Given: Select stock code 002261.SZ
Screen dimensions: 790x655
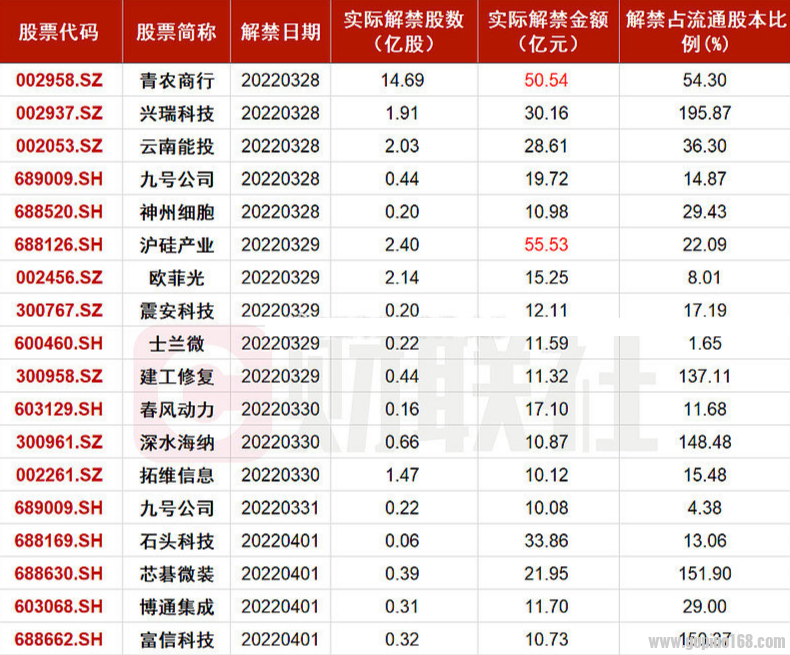Looking at the screenshot, I should pos(59,475).
